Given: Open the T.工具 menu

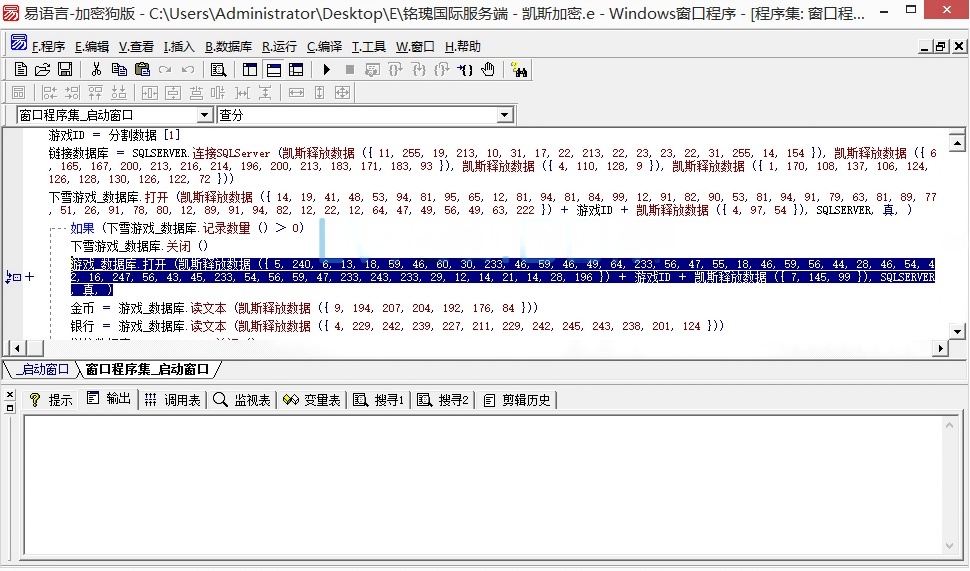Looking at the screenshot, I should click(x=369, y=46).
